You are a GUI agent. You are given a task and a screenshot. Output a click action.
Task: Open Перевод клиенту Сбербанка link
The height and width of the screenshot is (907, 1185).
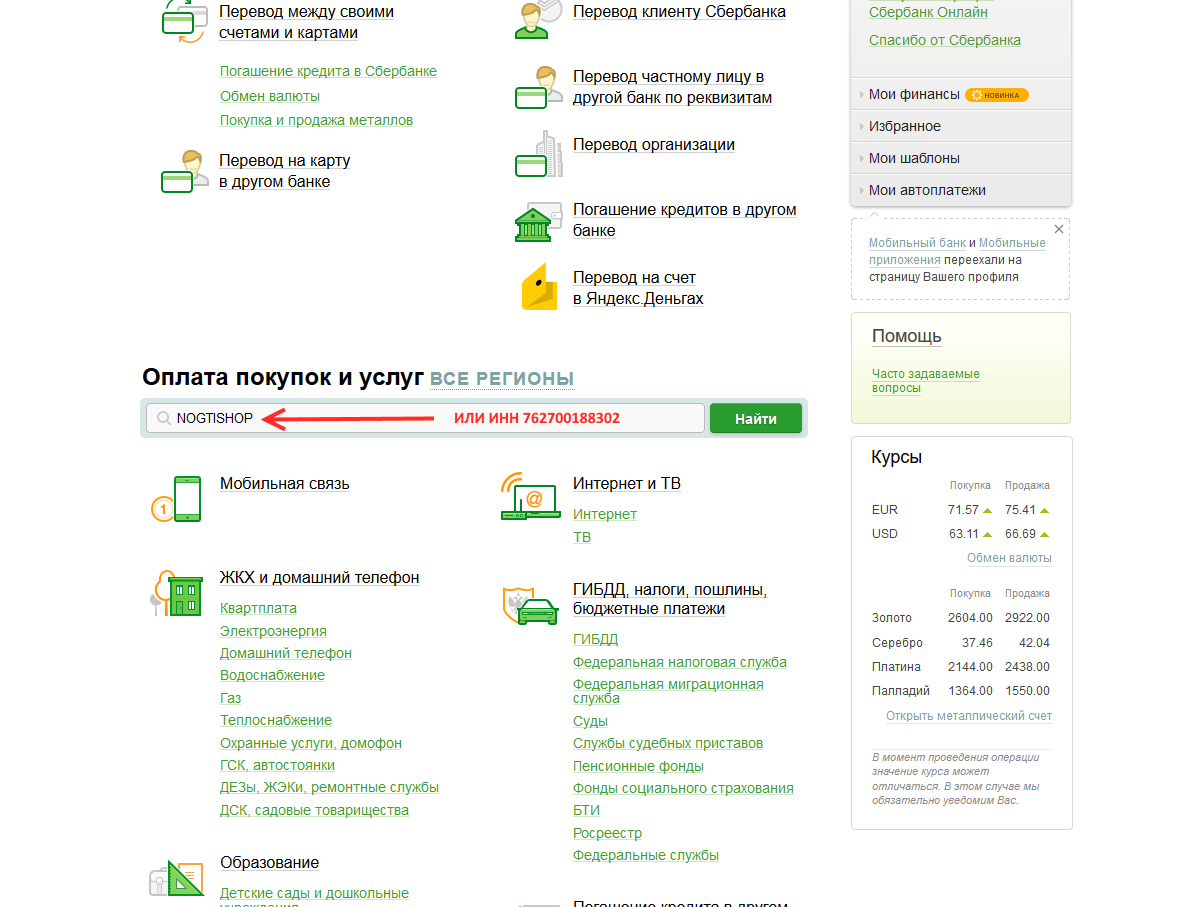coord(679,11)
